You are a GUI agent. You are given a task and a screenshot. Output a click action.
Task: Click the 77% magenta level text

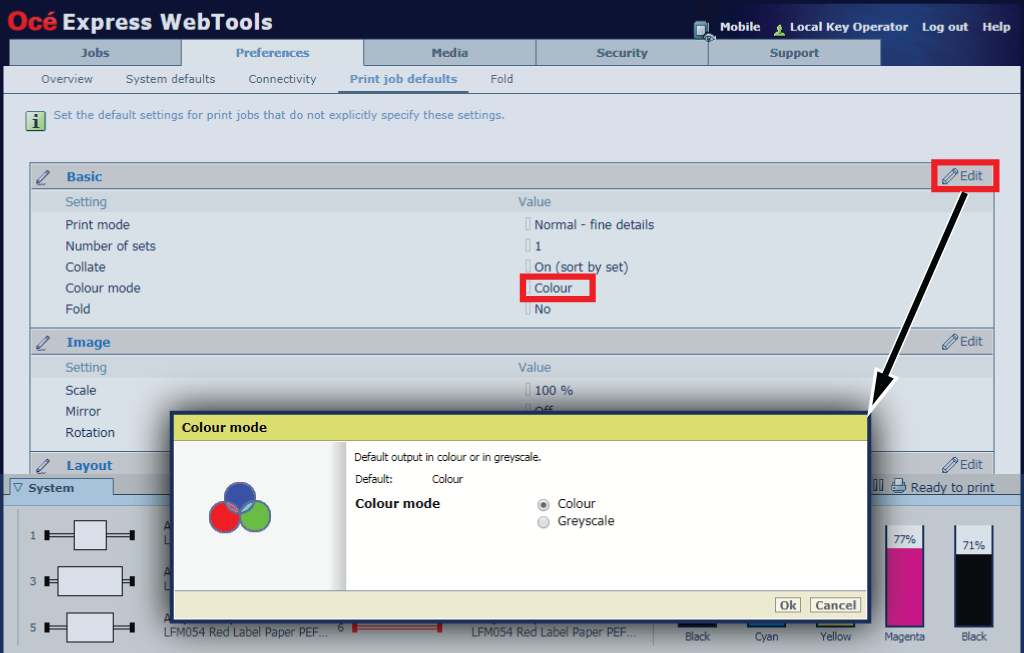[x=904, y=539]
